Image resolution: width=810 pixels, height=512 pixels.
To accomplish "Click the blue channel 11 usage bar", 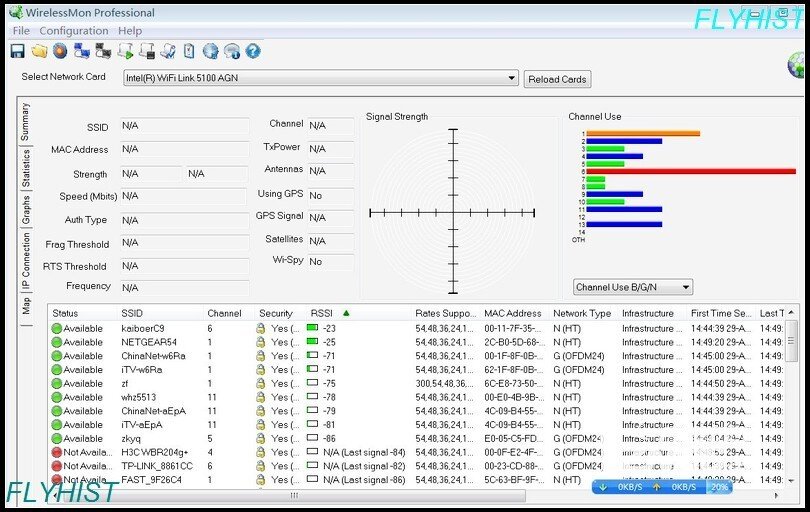I will 624,209.
